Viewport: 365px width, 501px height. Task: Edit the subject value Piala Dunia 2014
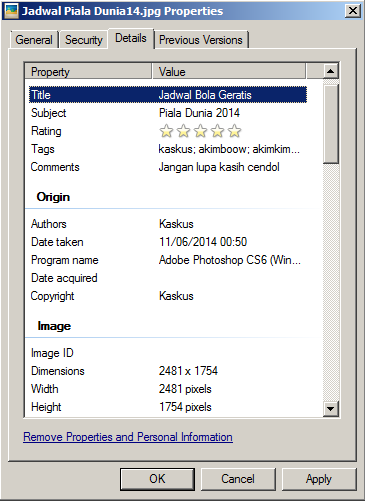tap(199, 113)
